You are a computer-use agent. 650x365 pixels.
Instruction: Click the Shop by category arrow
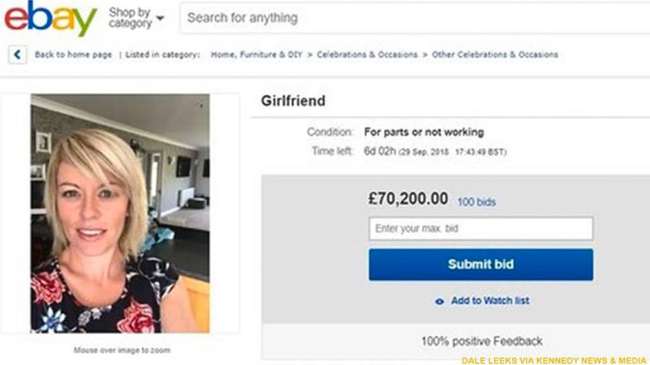coord(160,18)
